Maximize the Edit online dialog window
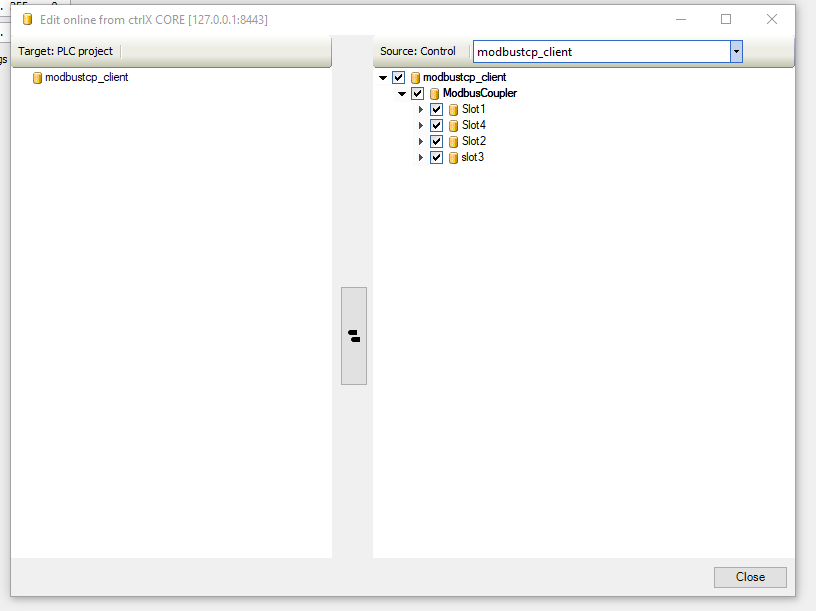The image size is (816, 611). pyautogui.click(x=726, y=19)
